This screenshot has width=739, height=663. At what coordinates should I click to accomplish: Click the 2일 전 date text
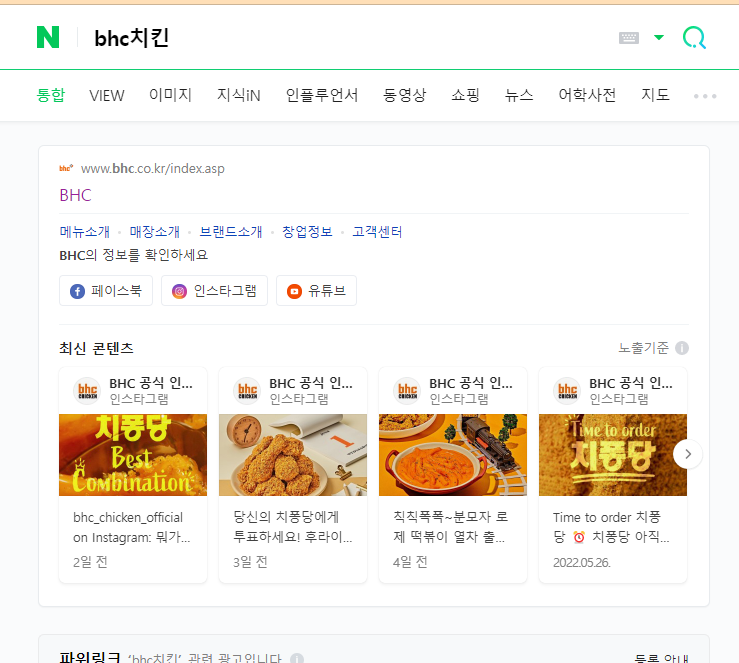[90, 562]
